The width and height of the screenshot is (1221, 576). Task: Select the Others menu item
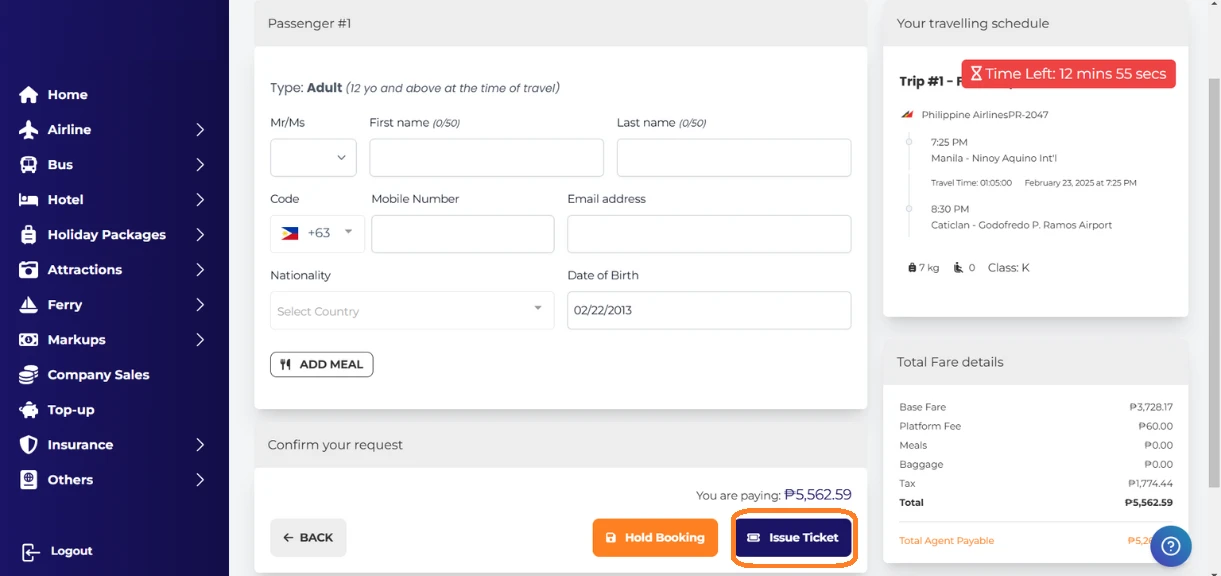pyautogui.click(x=70, y=480)
